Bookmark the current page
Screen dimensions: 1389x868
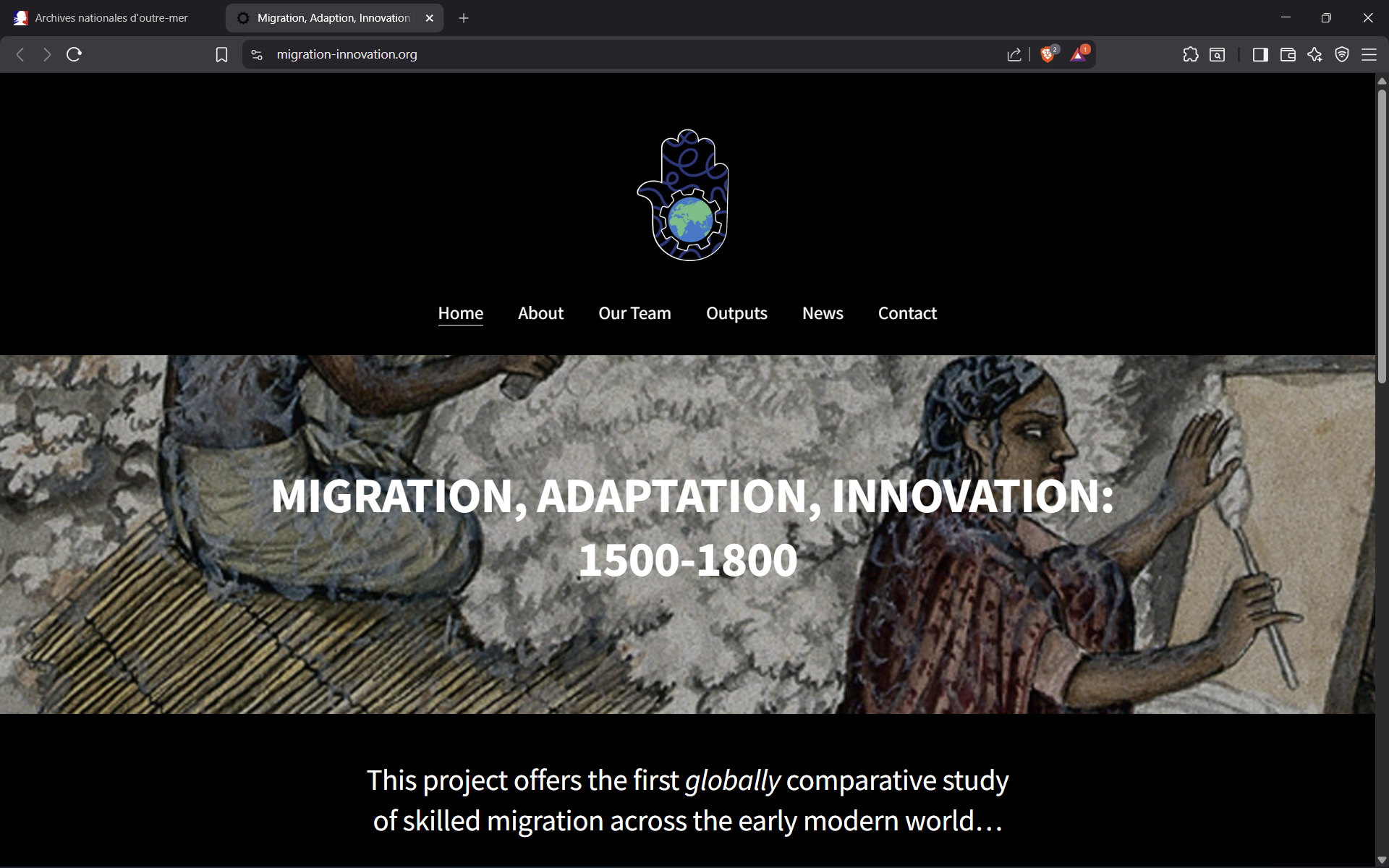pos(221,54)
